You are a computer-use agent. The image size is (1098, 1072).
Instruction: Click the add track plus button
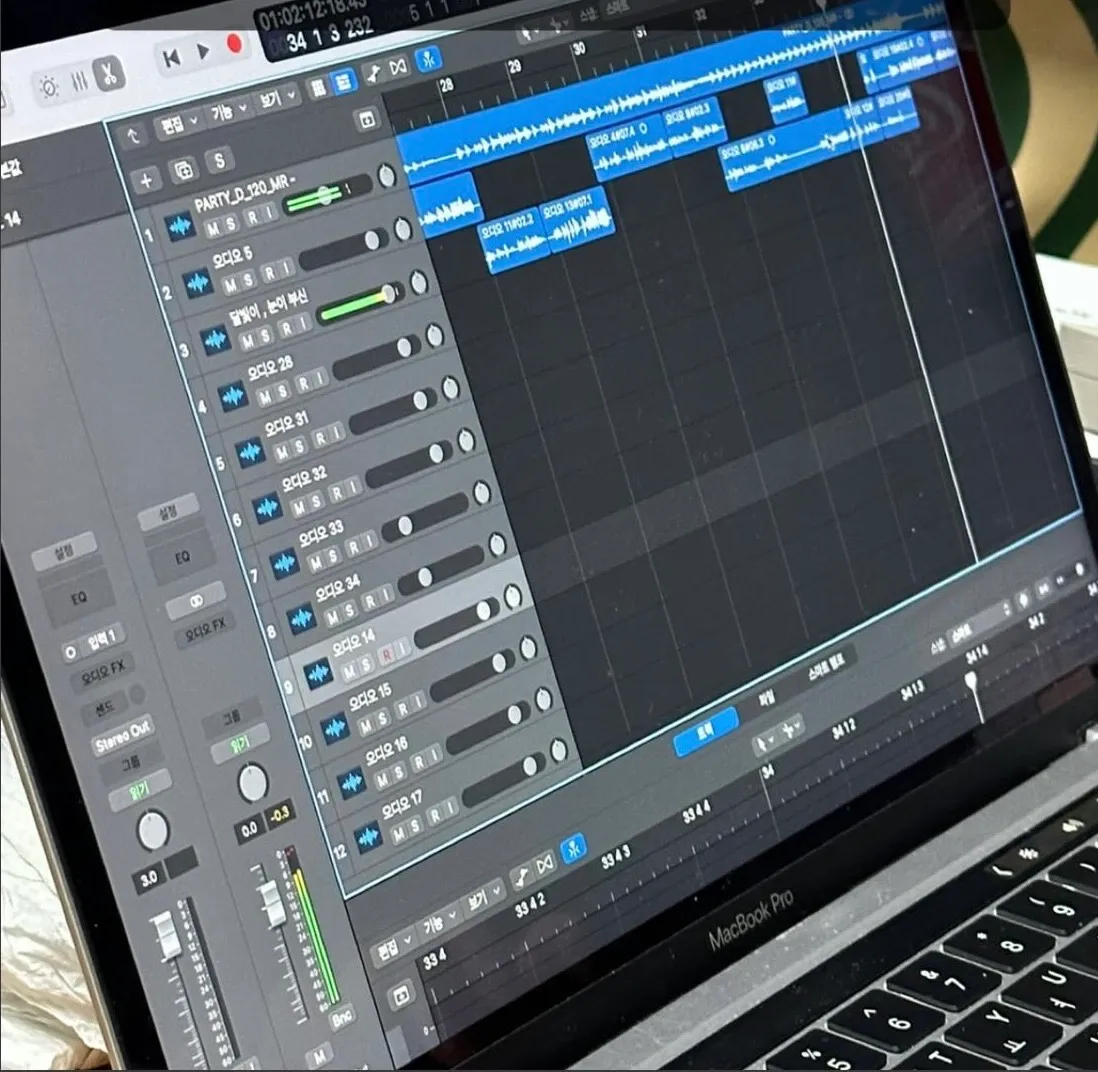(147, 180)
